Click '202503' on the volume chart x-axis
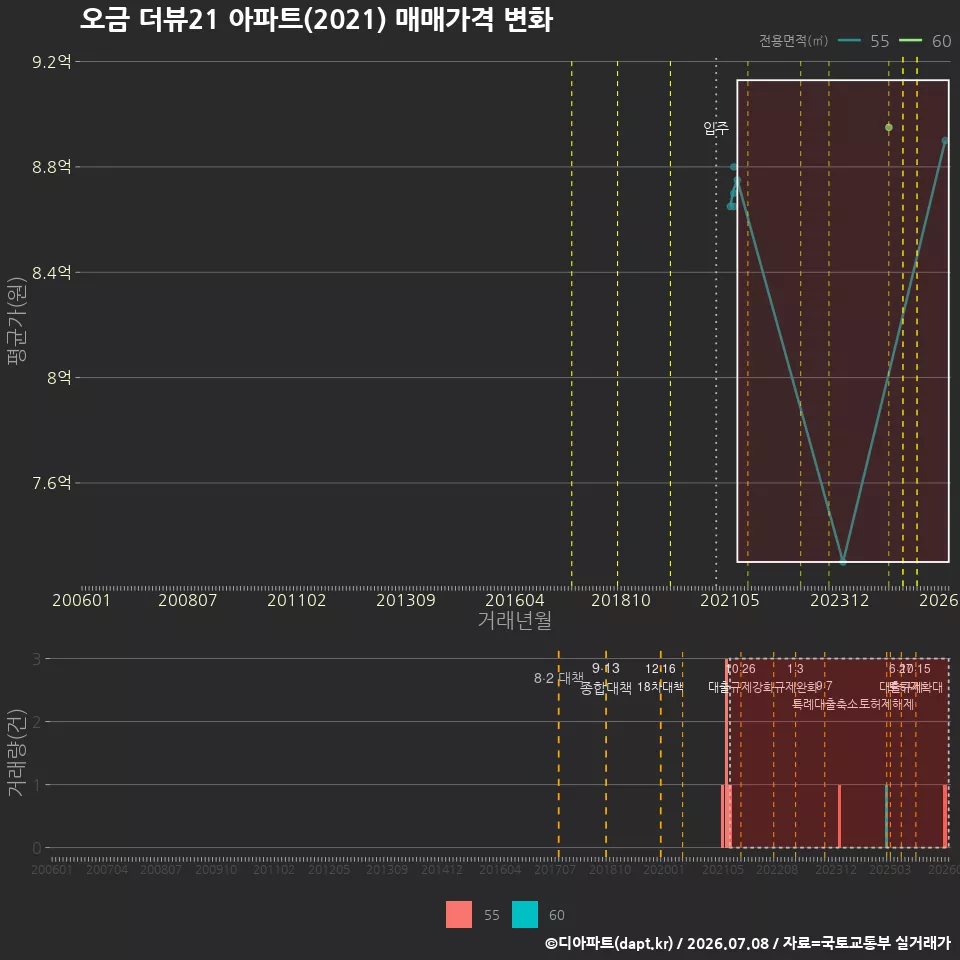This screenshot has width=960, height=960. 890,869
